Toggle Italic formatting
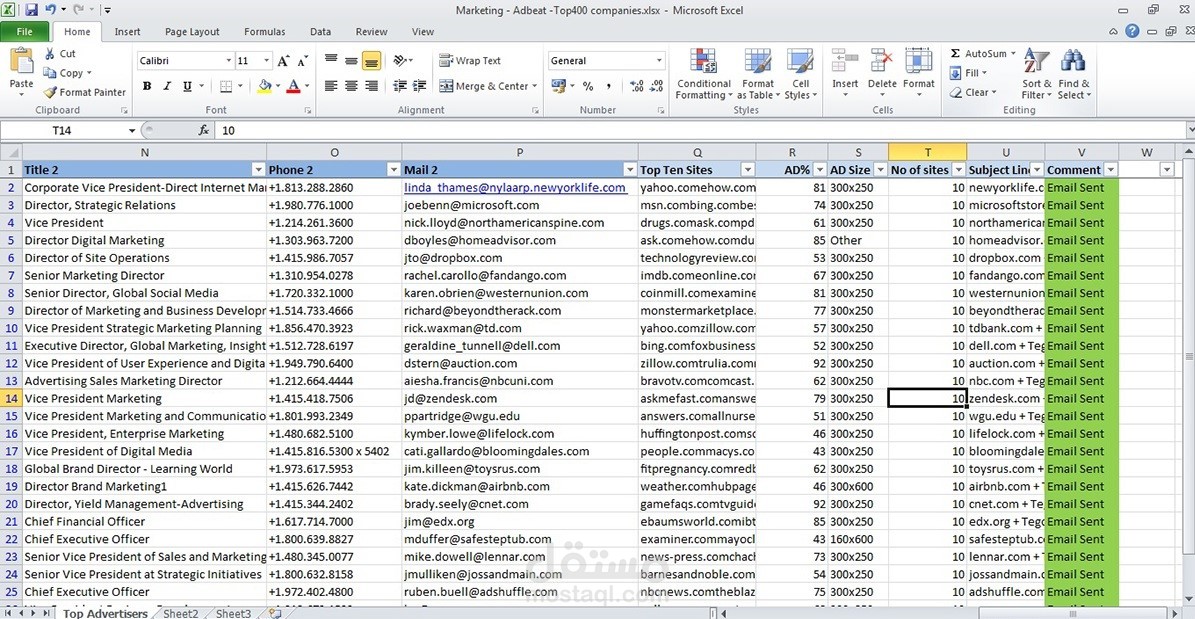1195x619 pixels. click(167, 86)
